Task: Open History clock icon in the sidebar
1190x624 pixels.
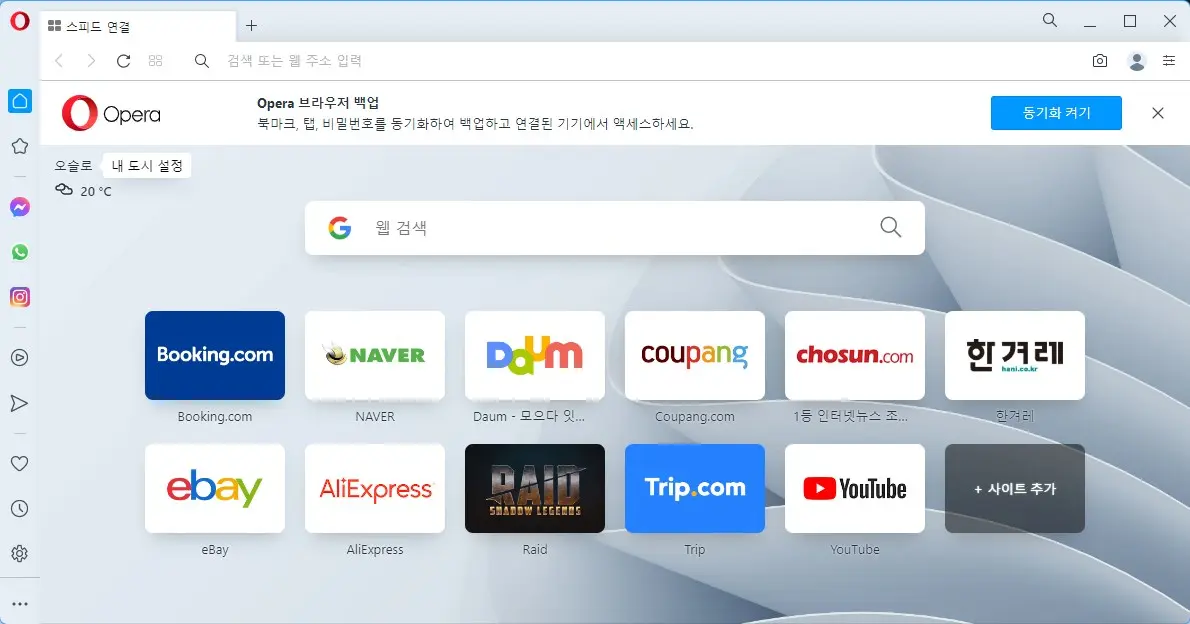Action: tap(20, 509)
